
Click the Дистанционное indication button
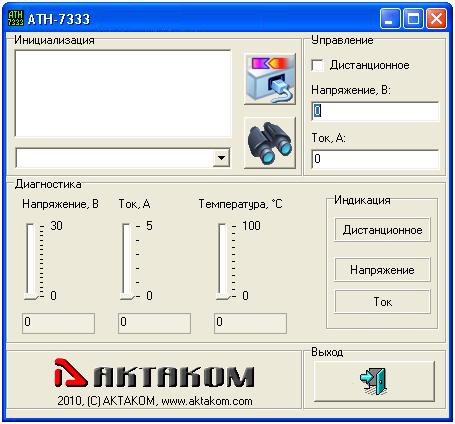pyautogui.click(x=382, y=230)
